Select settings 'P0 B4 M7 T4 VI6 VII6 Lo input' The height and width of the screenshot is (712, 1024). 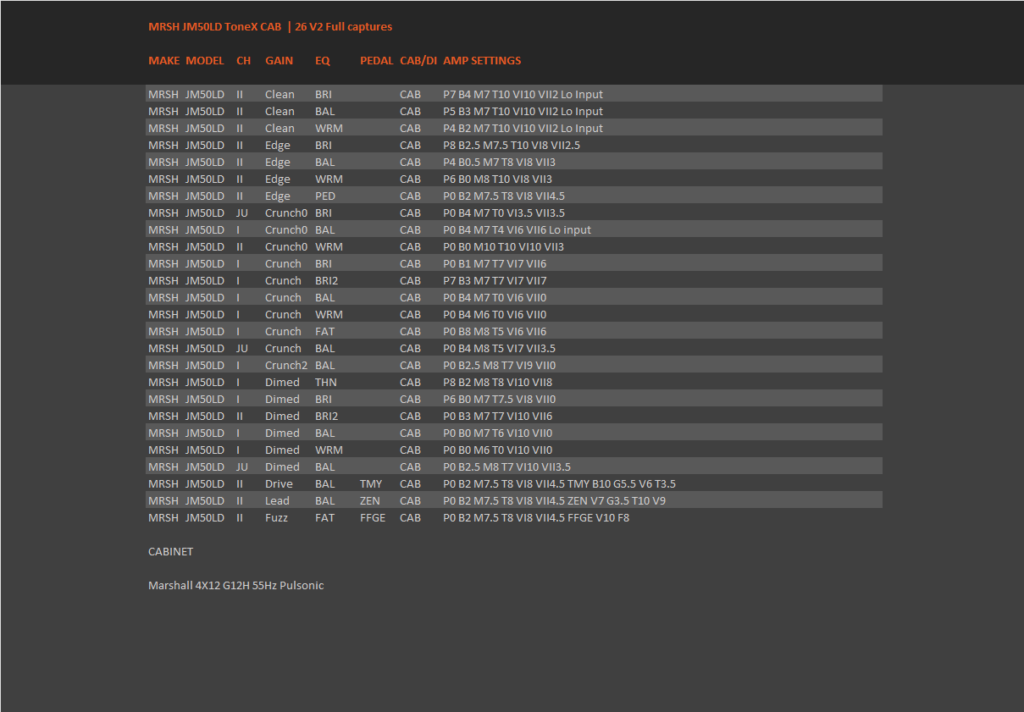517,231
